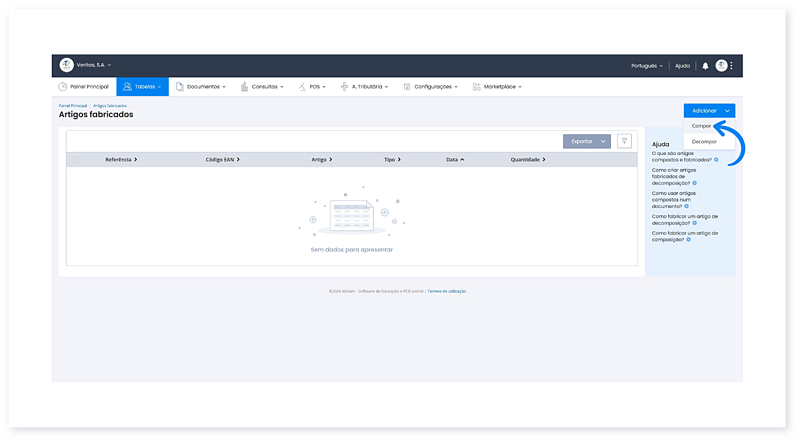Tick the select-all checkbox in table header

tap(75, 160)
